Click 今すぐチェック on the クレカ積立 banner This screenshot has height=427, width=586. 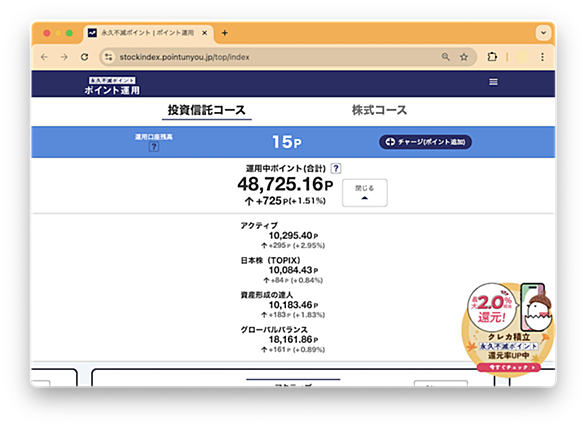[x=509, y=368]
